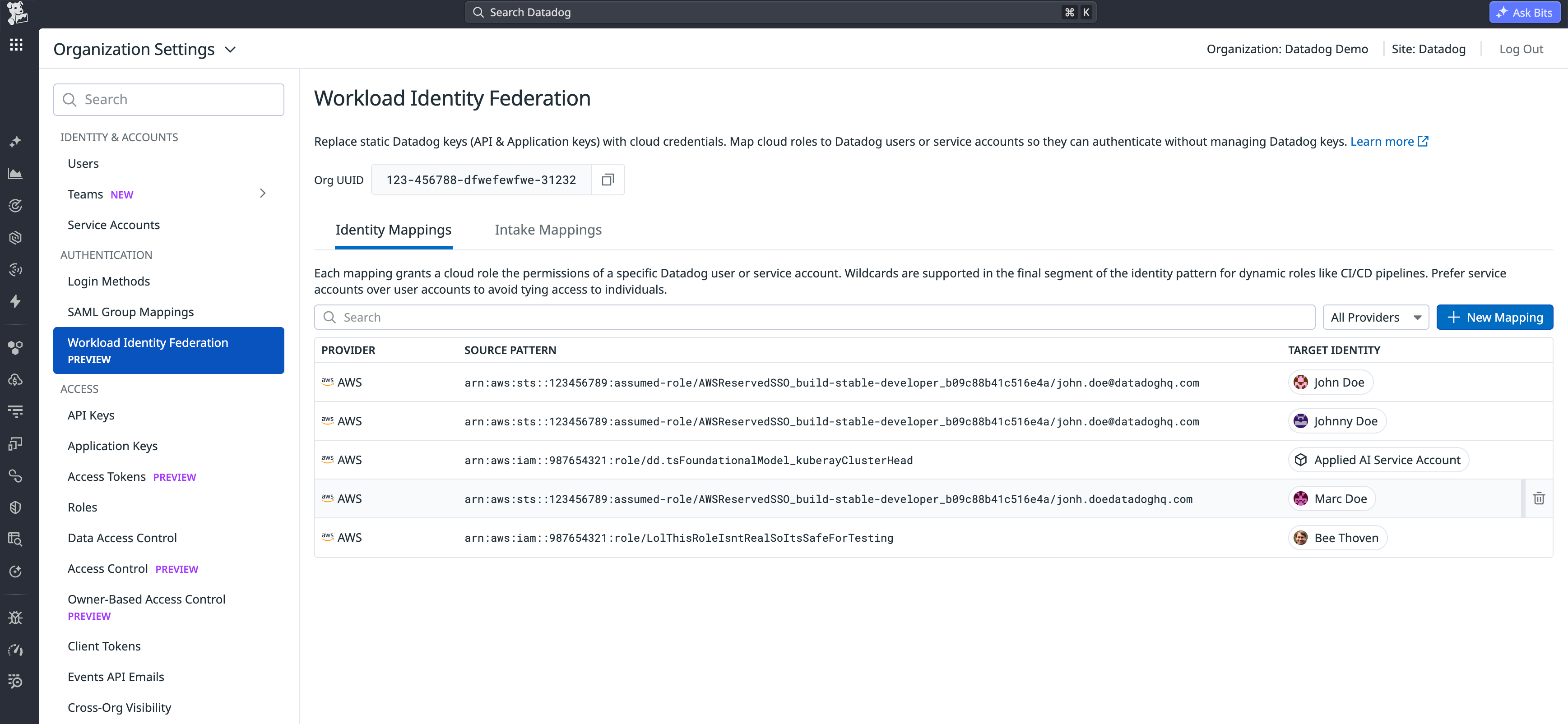Go to Roles settings page
The height and width of the screenshot is (724, 1568).
[x=82, y=507]
